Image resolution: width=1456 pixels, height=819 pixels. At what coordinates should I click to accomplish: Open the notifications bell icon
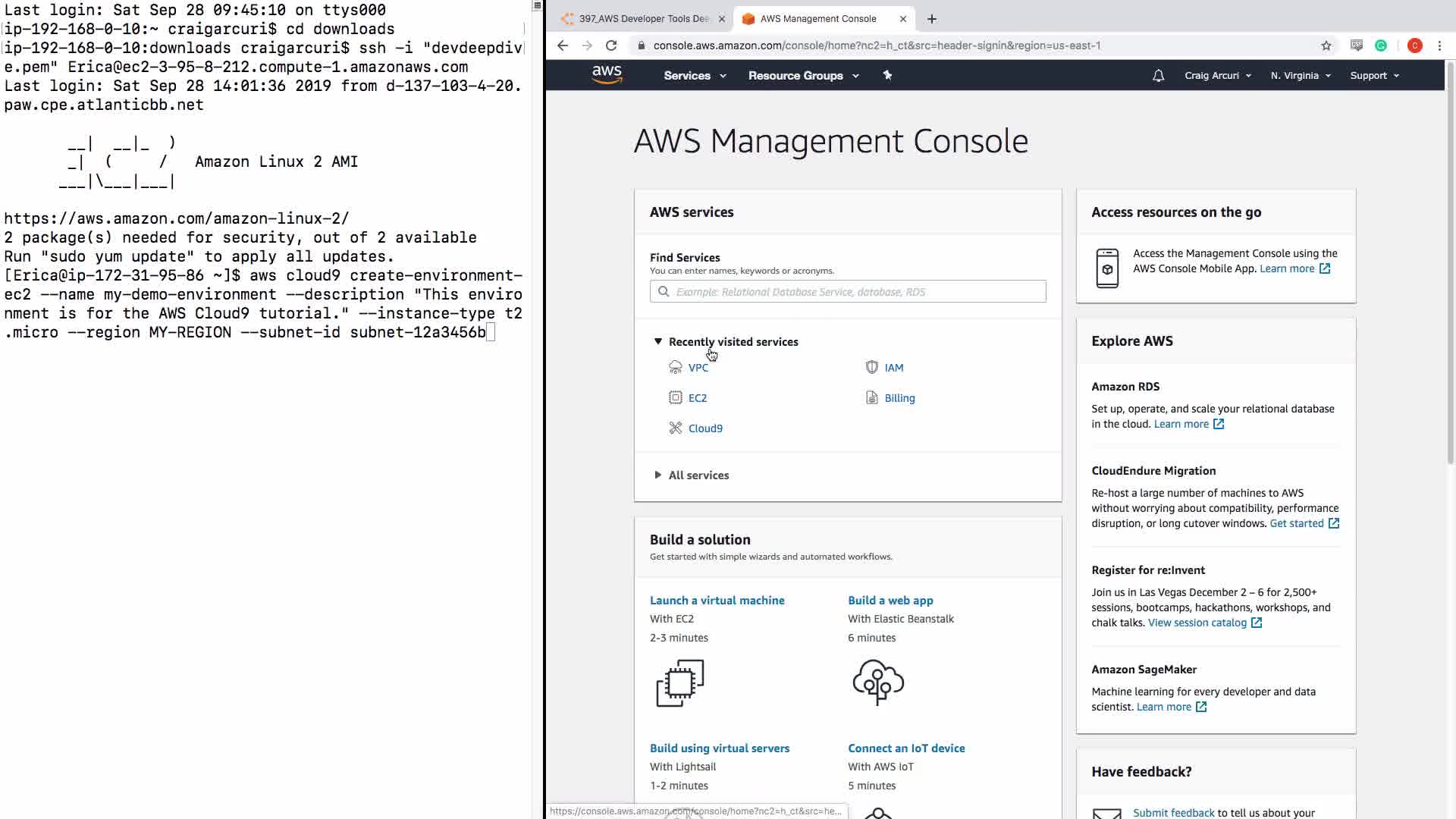click(x=1158, y=76)
